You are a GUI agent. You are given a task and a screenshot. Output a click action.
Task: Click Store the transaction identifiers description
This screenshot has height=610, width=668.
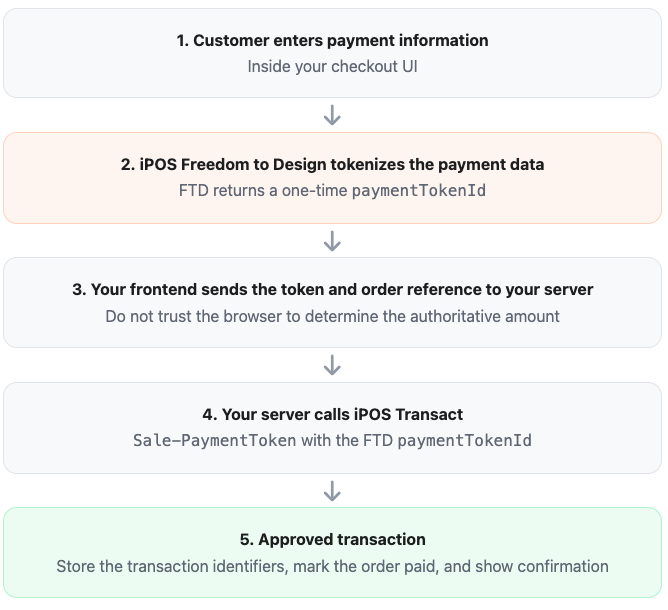click(x=332, y=566)
